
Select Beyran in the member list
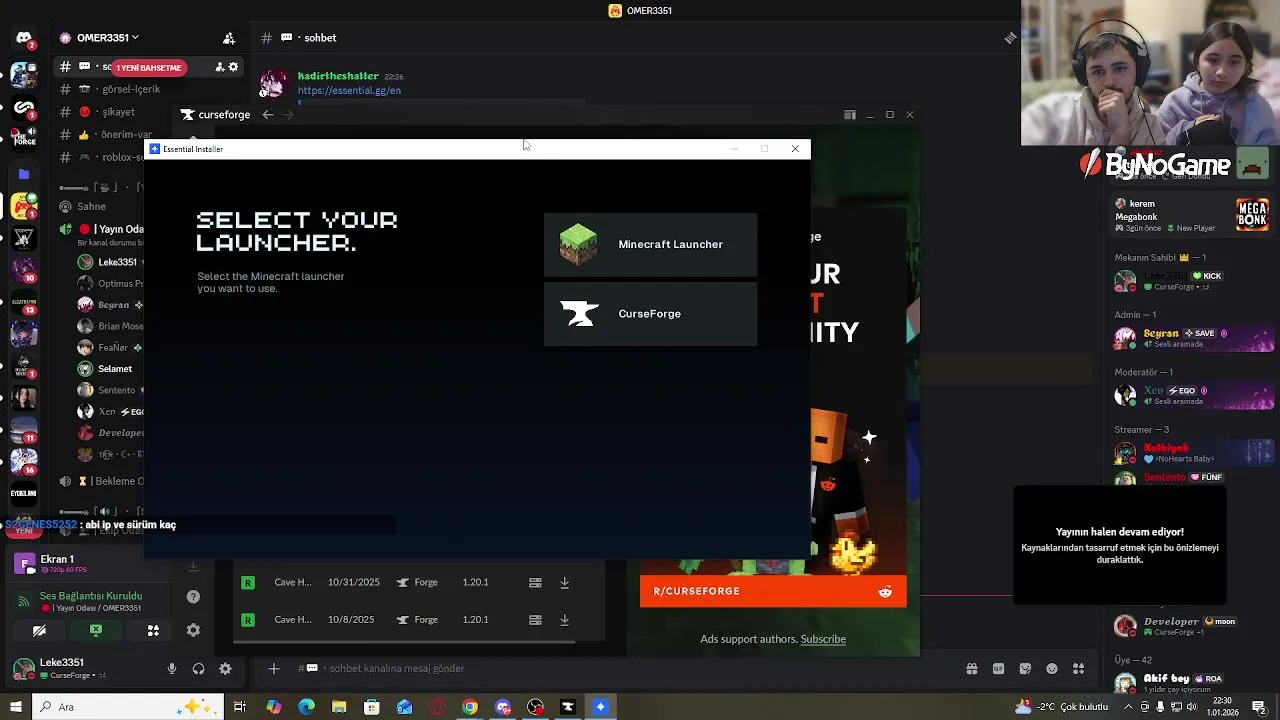(1195, 338)
